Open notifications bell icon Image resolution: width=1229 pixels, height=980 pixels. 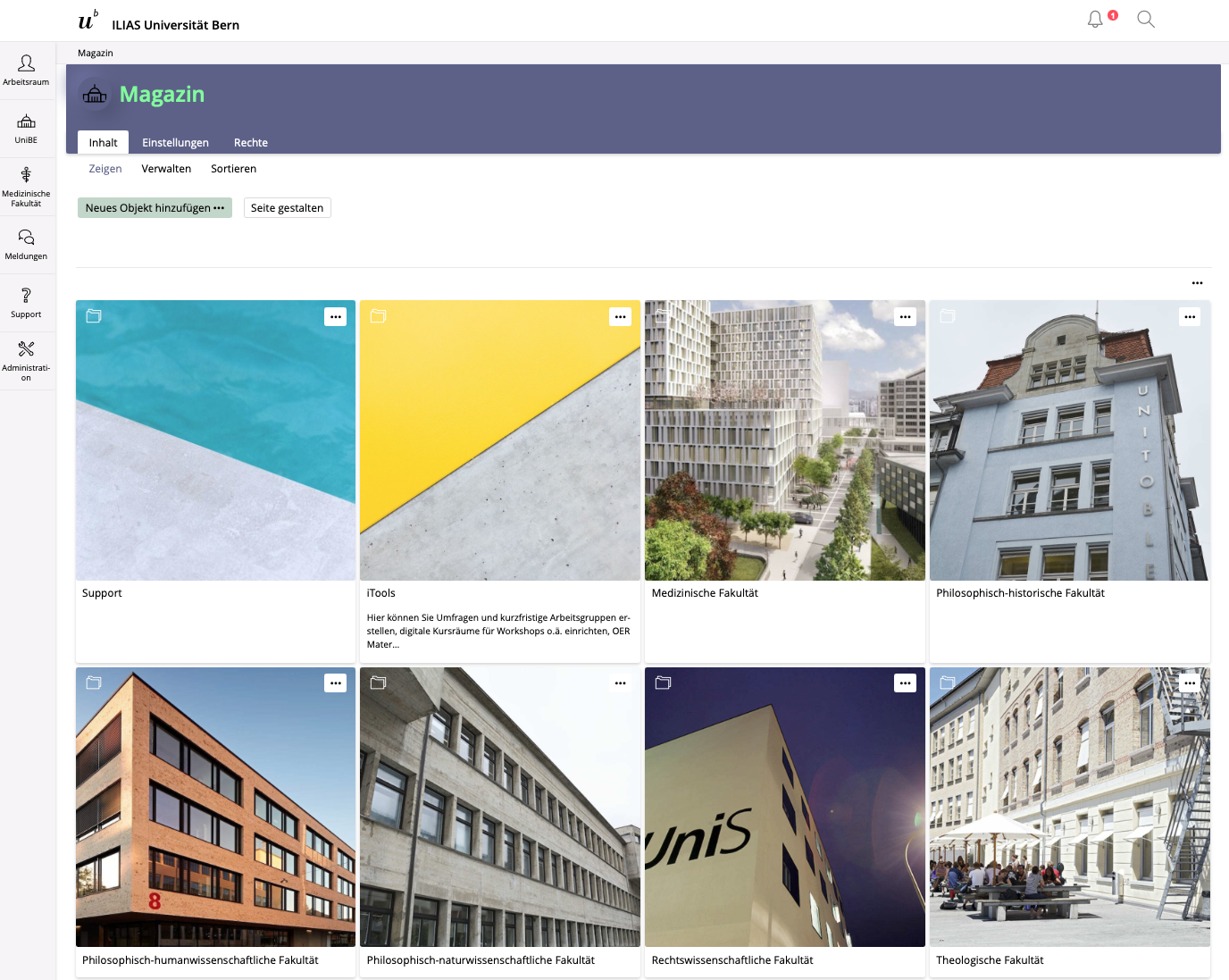(x=1095, y=19)
